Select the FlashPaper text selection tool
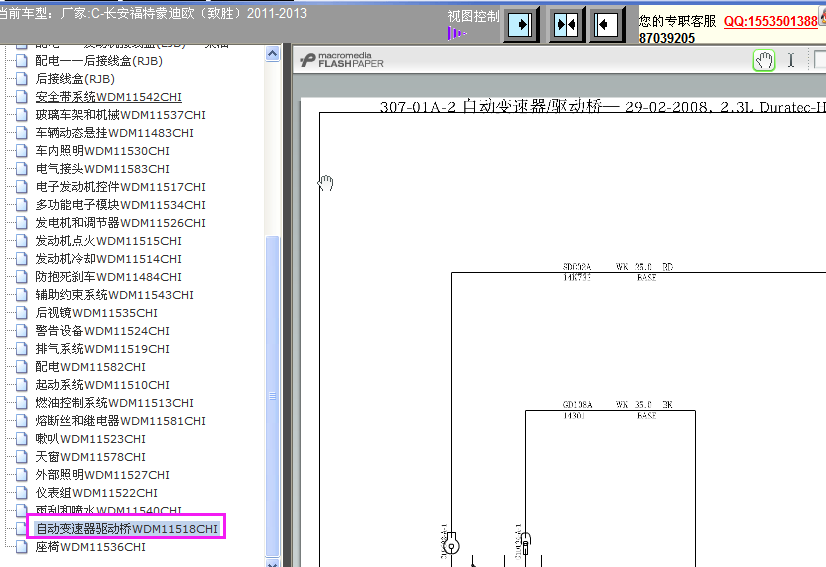This screenshot has width=826, height=567. [x=791, y=61]
